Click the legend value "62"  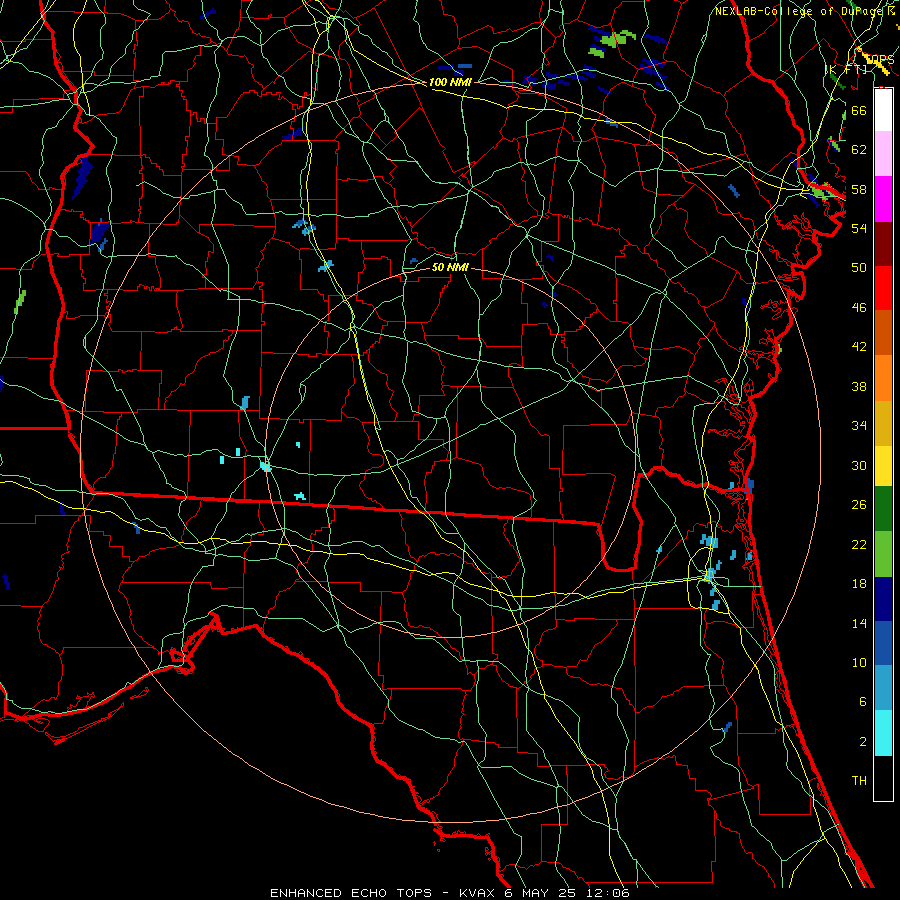859,150
